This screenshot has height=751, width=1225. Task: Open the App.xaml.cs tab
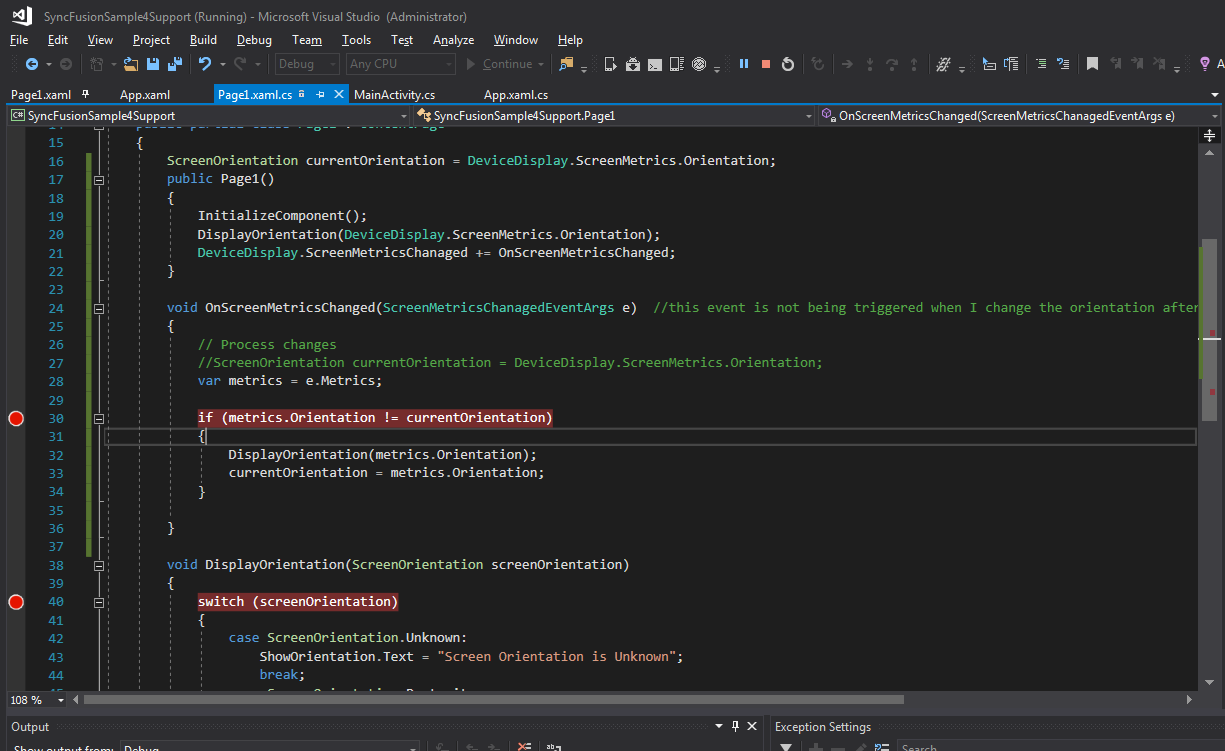coord(515,95)
